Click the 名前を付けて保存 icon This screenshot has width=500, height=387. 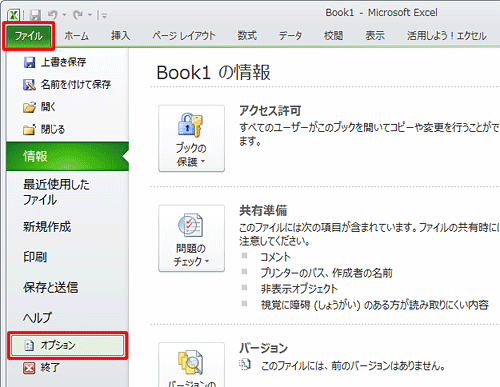[x=29, y=85]
